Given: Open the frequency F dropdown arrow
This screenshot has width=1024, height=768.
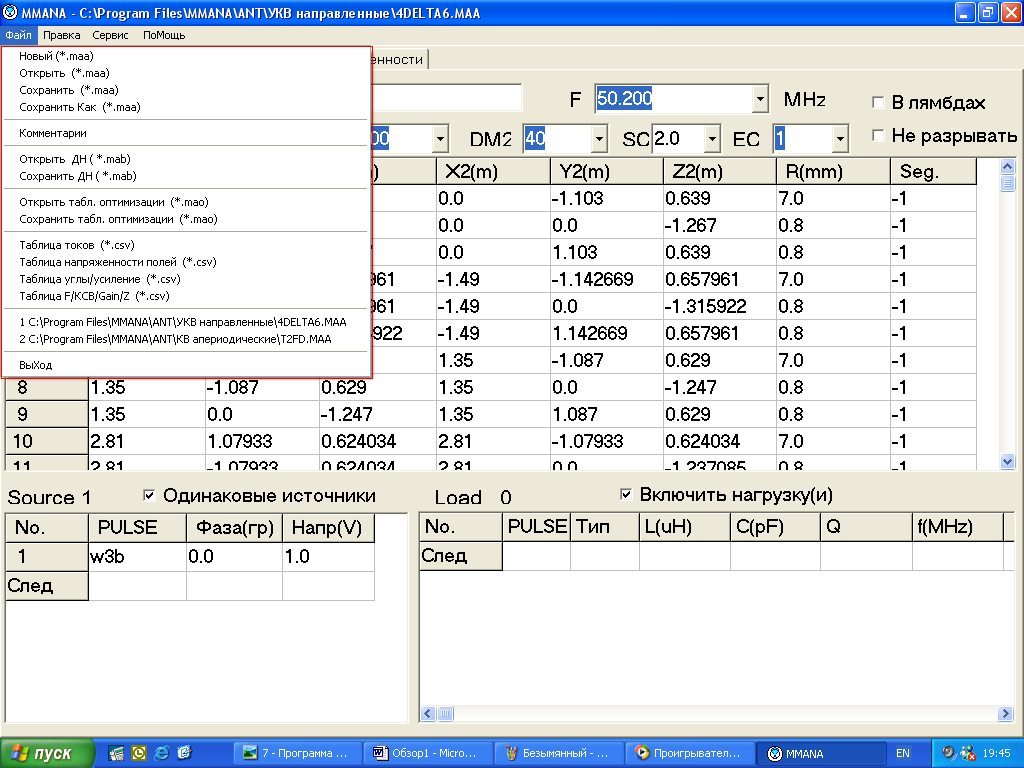Looking at the screenshot, I should (x=760, y=99).
